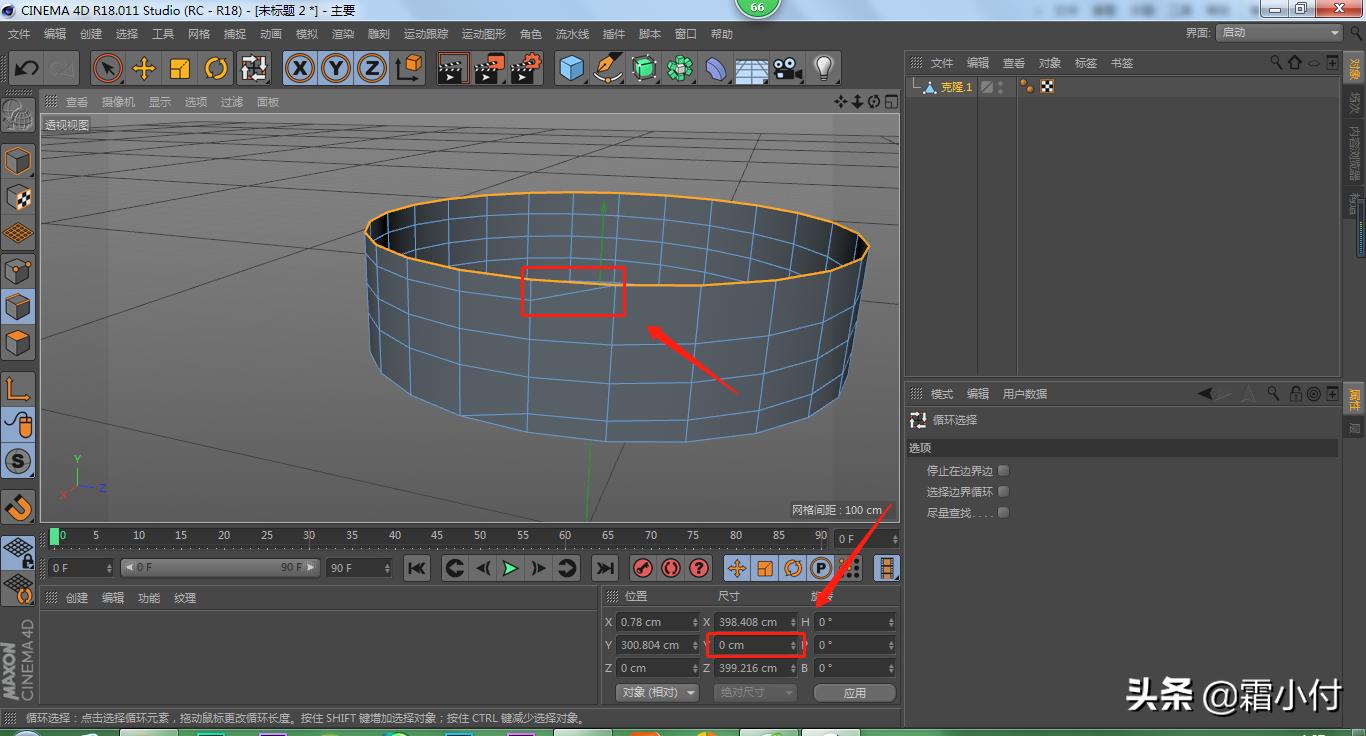Lock the Y axis with its toolbar icon

coord(335,68)
